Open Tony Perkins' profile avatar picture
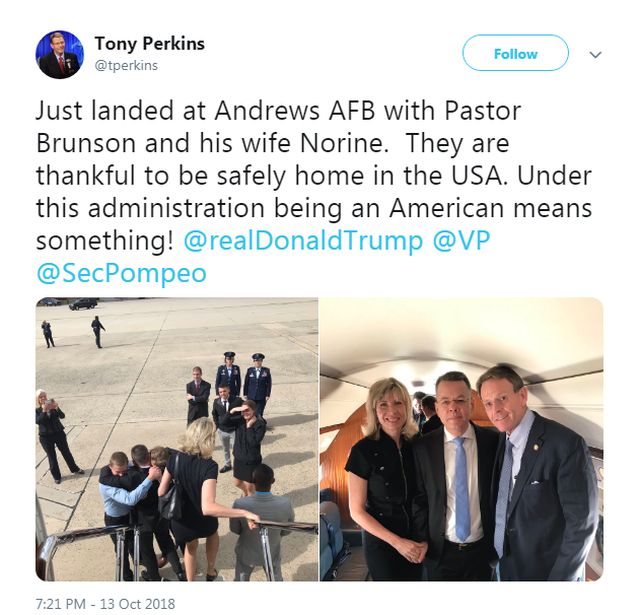 tap(60, 54)
